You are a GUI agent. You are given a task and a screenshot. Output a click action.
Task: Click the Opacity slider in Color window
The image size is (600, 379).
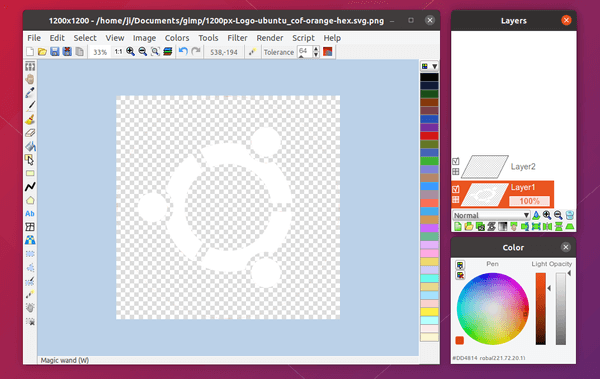click(561, 309)
